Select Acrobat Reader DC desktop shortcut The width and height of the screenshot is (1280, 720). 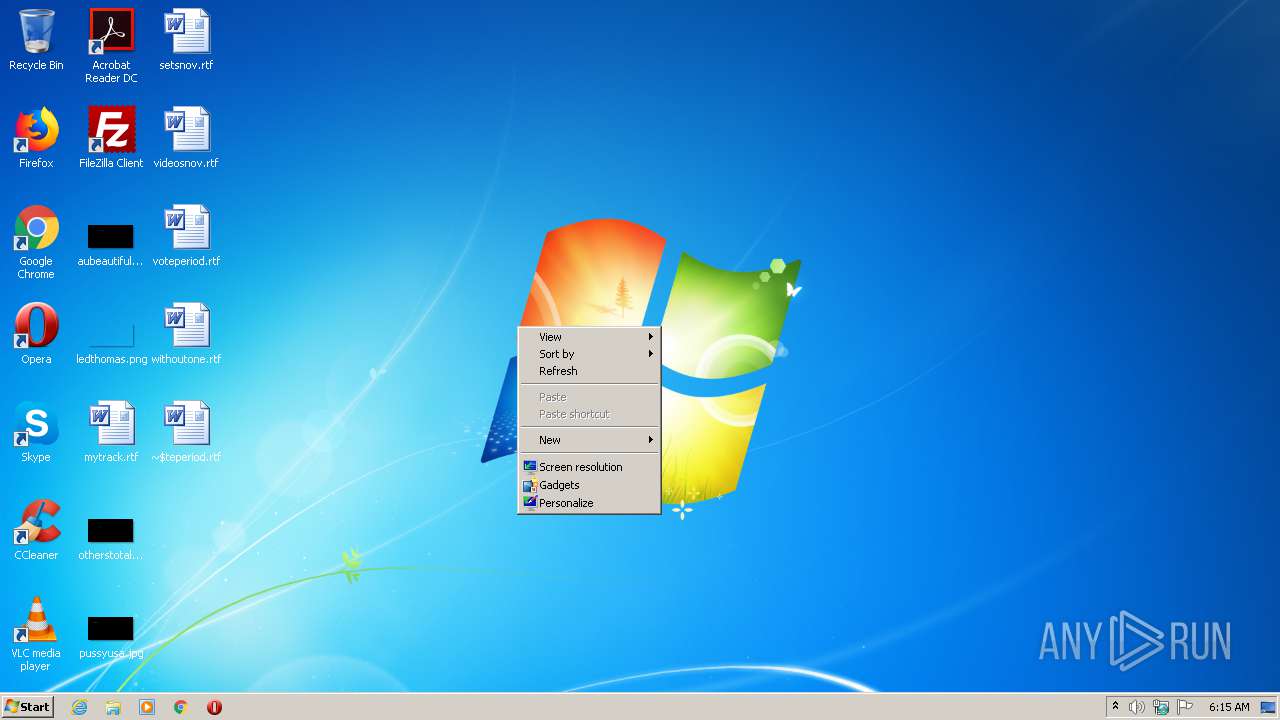click(x=111, y=46)
